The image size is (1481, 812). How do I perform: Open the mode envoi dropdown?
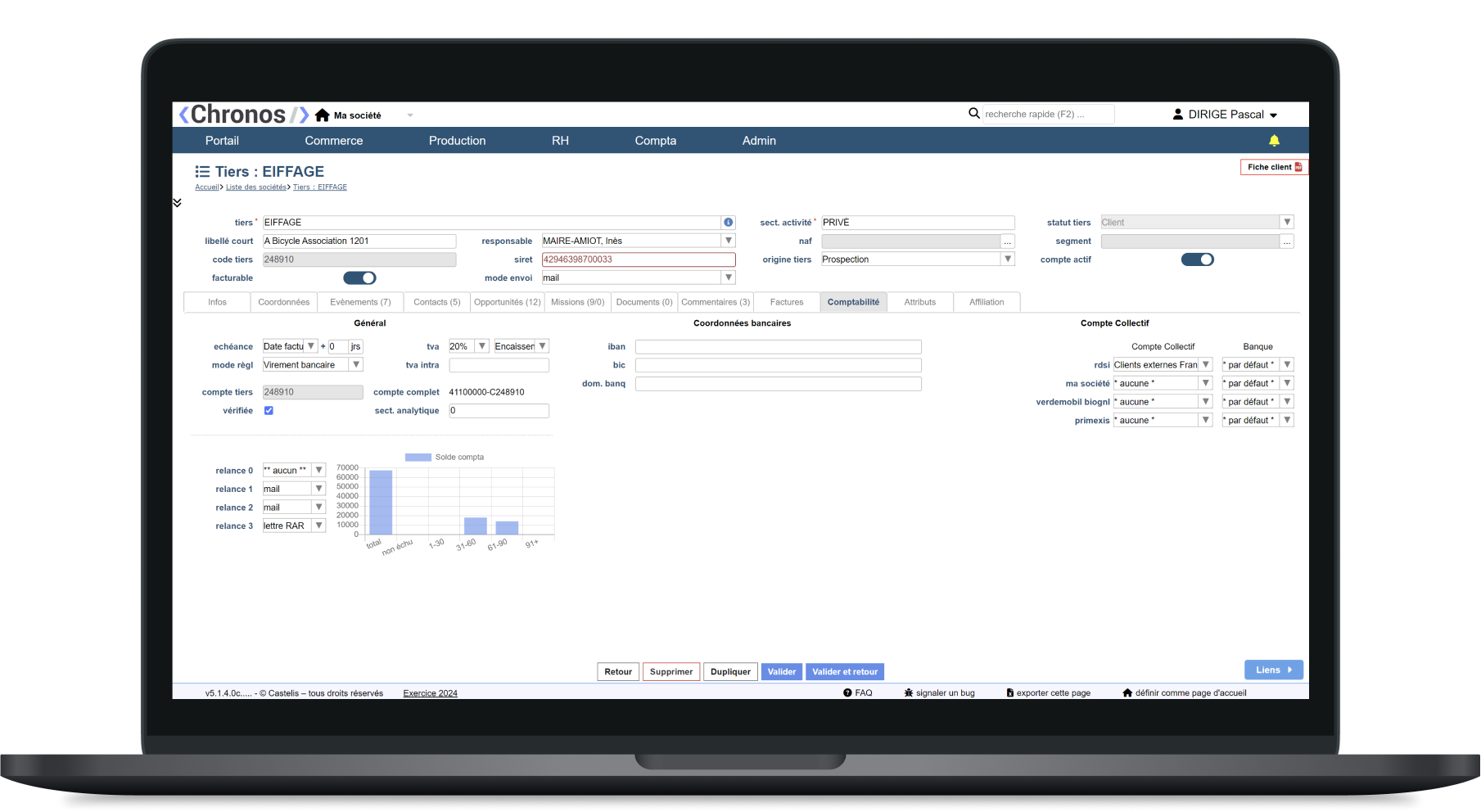click(729, 278)
